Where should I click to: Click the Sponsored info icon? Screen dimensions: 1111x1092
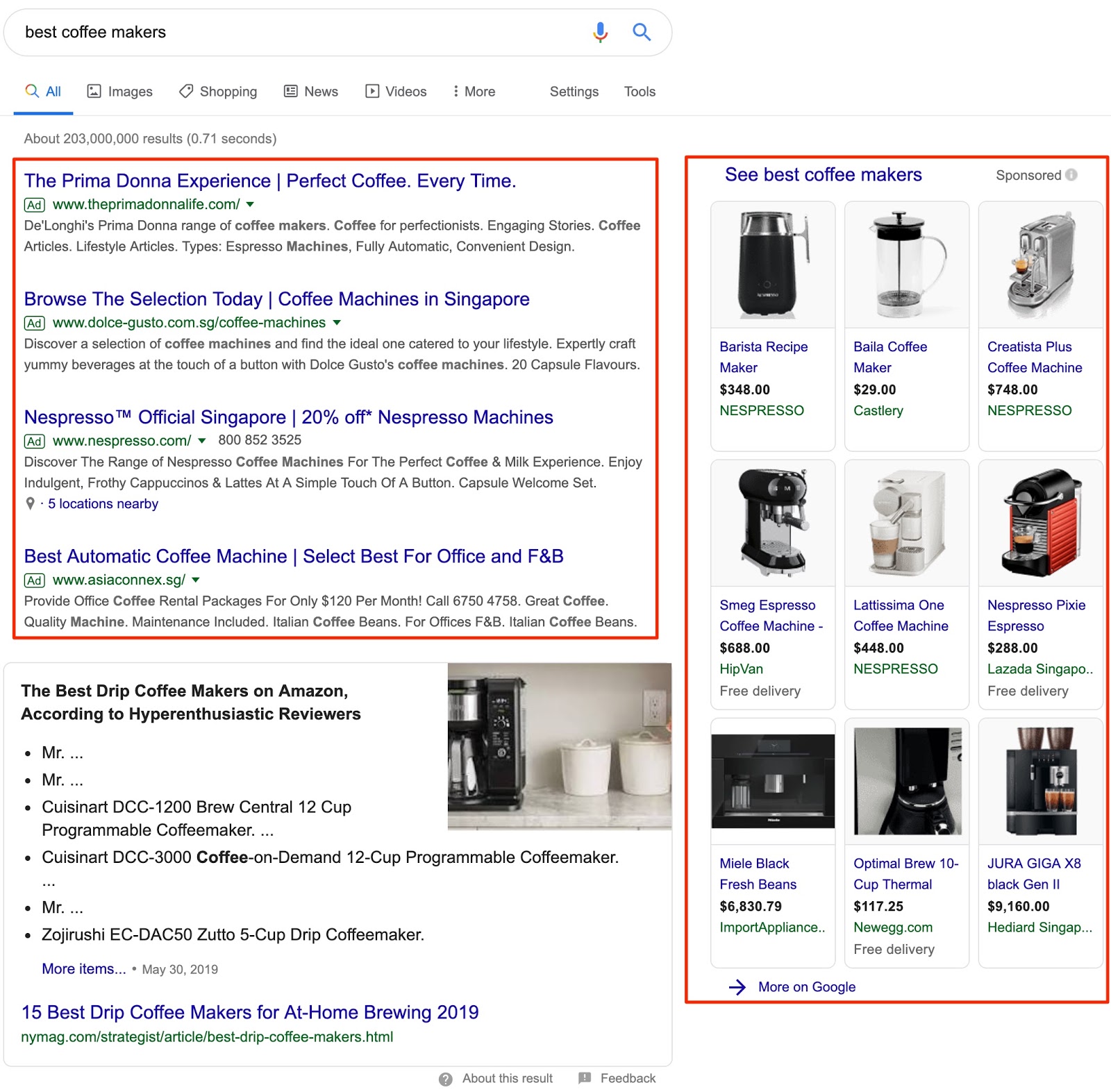click(1071, 175)
